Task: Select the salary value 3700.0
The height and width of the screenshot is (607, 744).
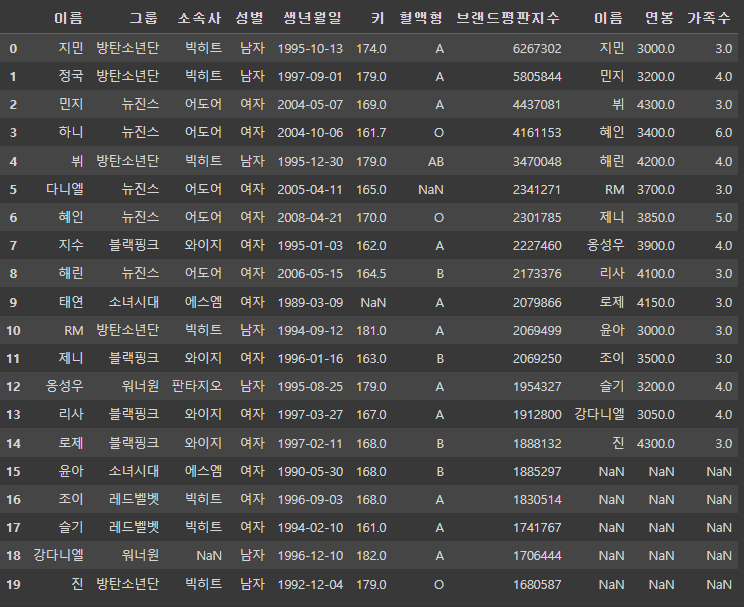Action: [x=655, y=190]
